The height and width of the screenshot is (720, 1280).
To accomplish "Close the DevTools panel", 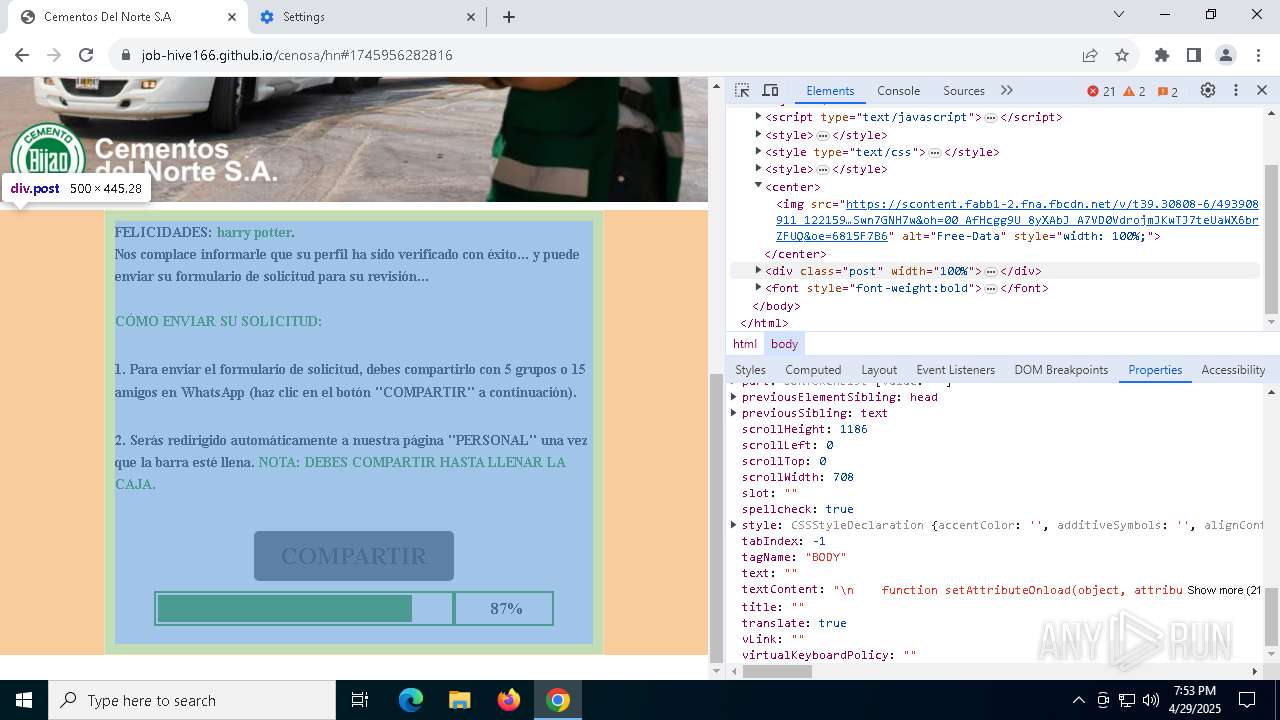I will (1262, 90).
